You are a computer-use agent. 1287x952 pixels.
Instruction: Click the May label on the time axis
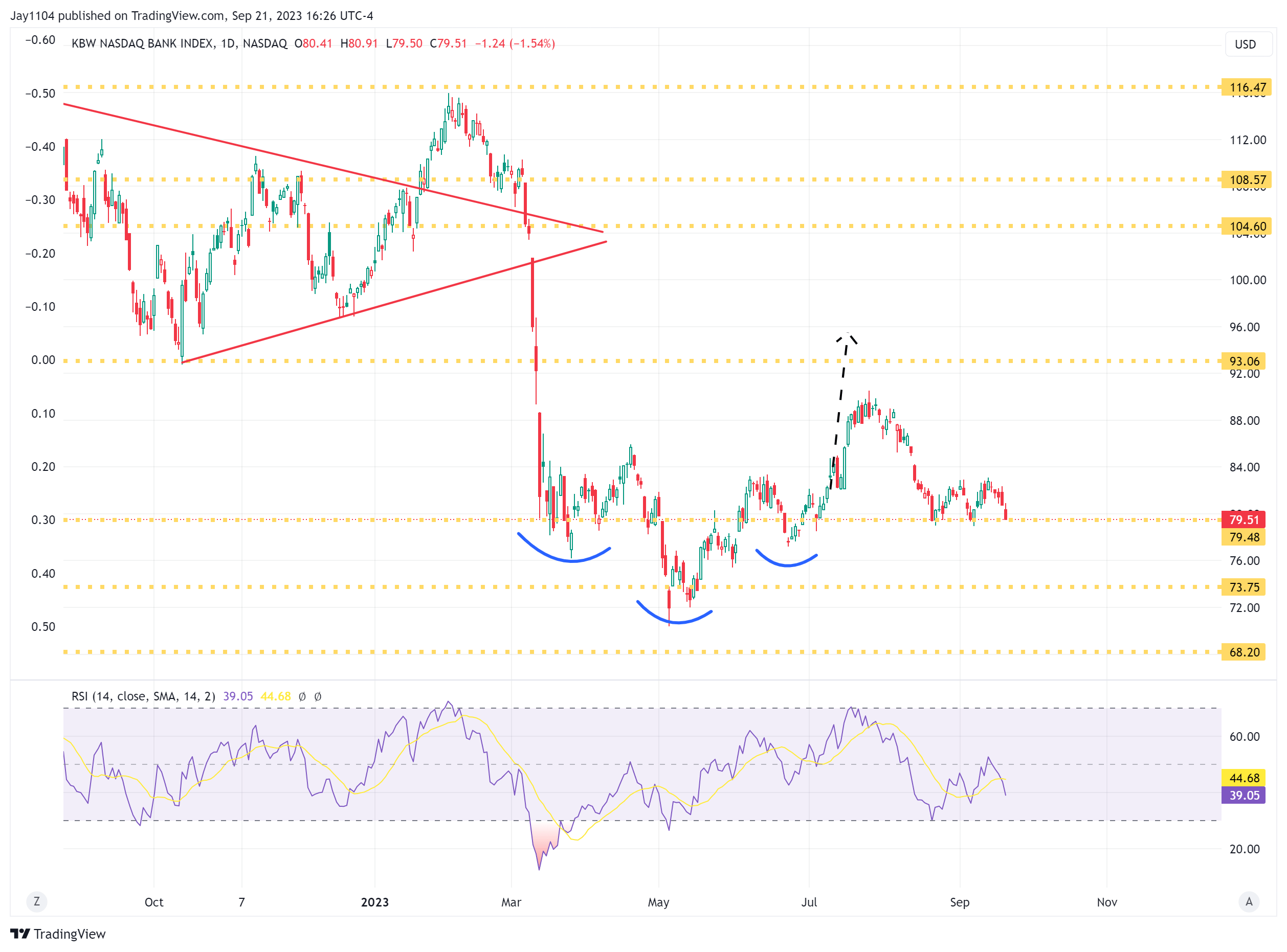point(658,902)
